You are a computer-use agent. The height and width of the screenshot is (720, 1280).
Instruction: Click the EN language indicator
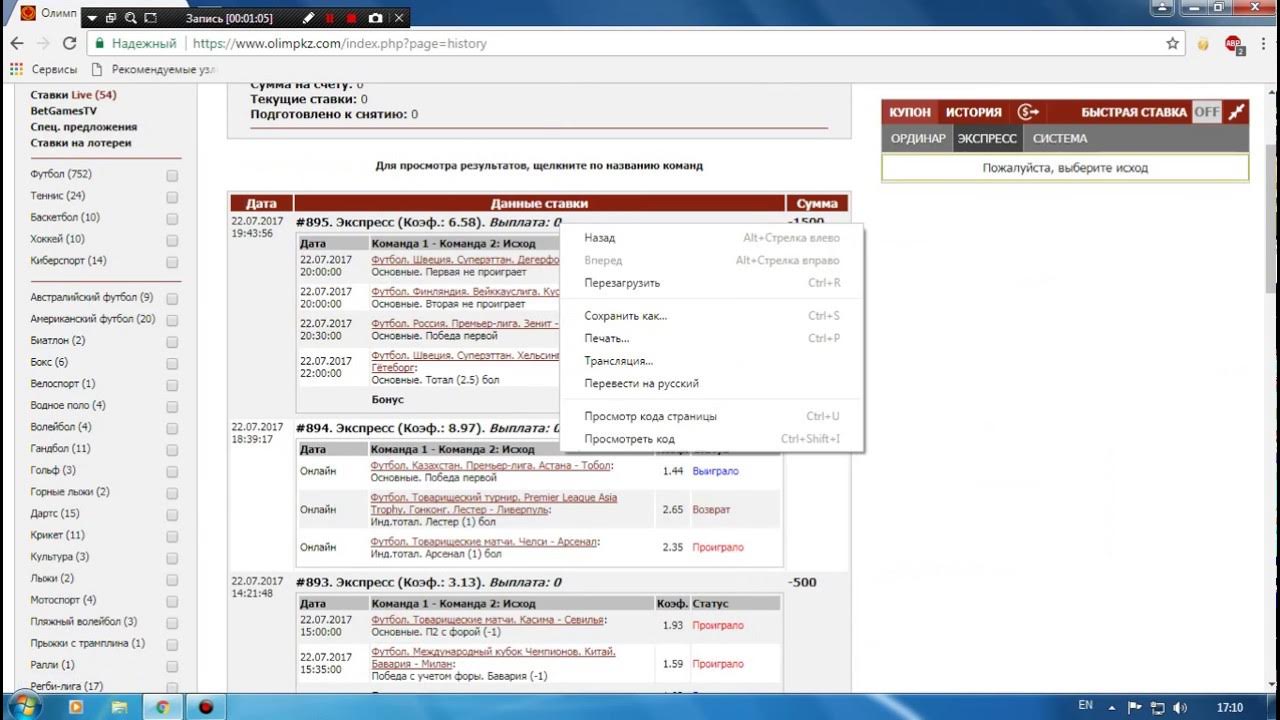[1086, 706]
